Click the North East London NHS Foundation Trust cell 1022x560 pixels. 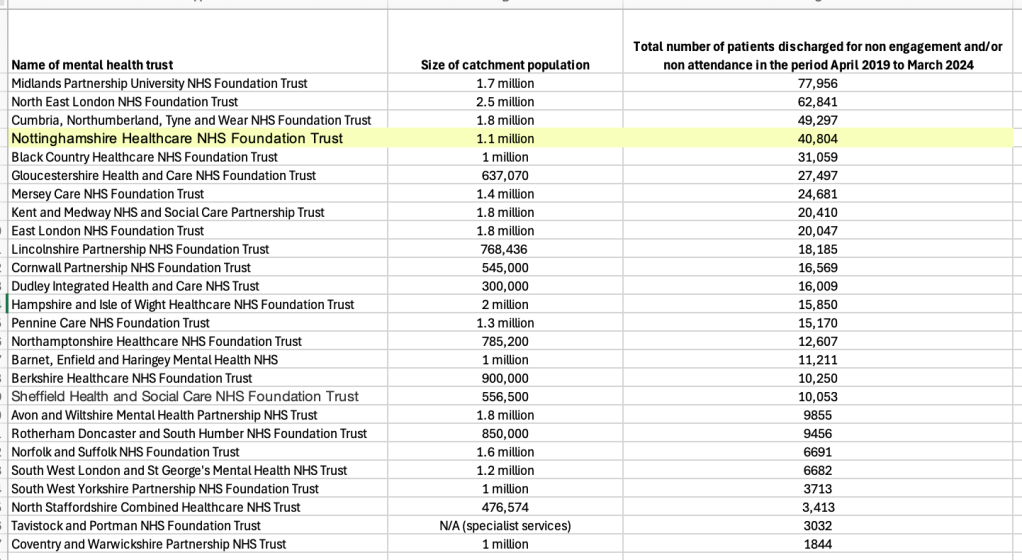125,101
